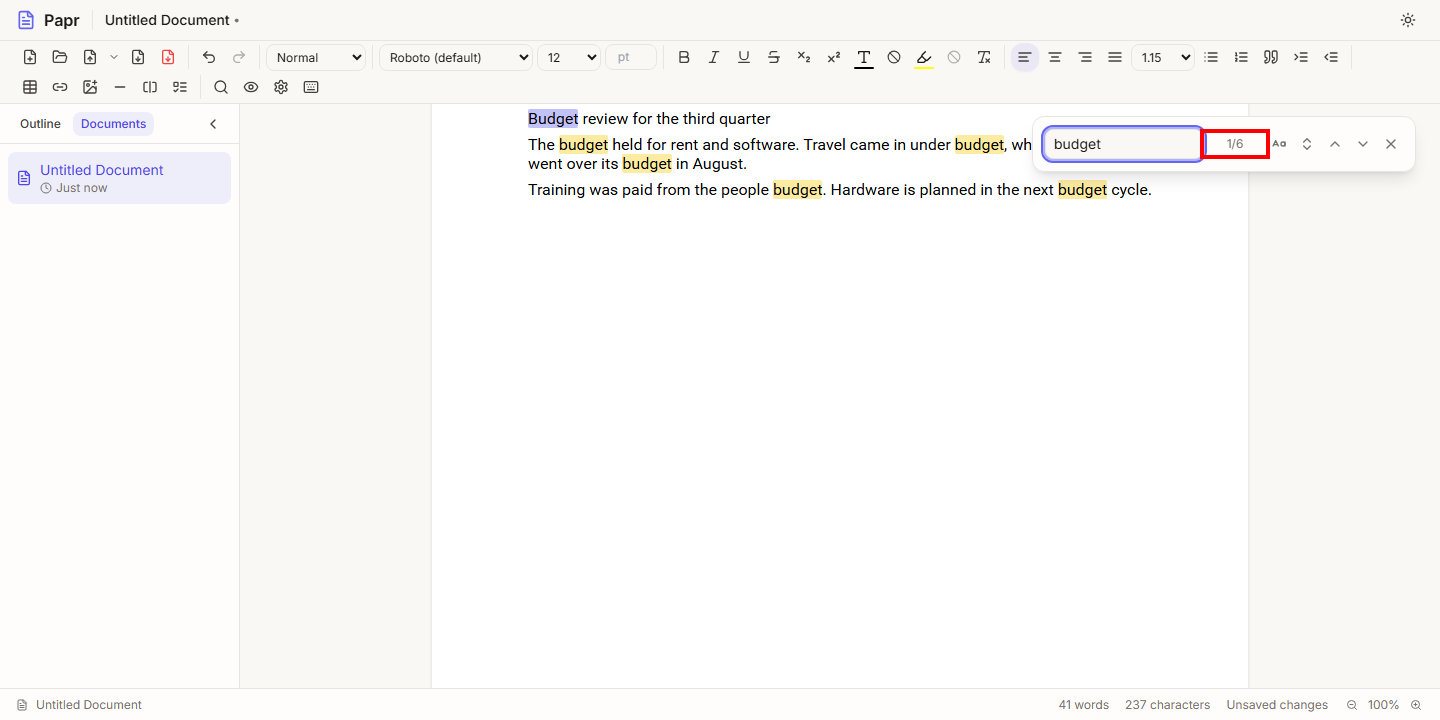The width and height of the screenshot is (1440, 720).
Task: Collapse the sidebar panel
Action: 213,124
